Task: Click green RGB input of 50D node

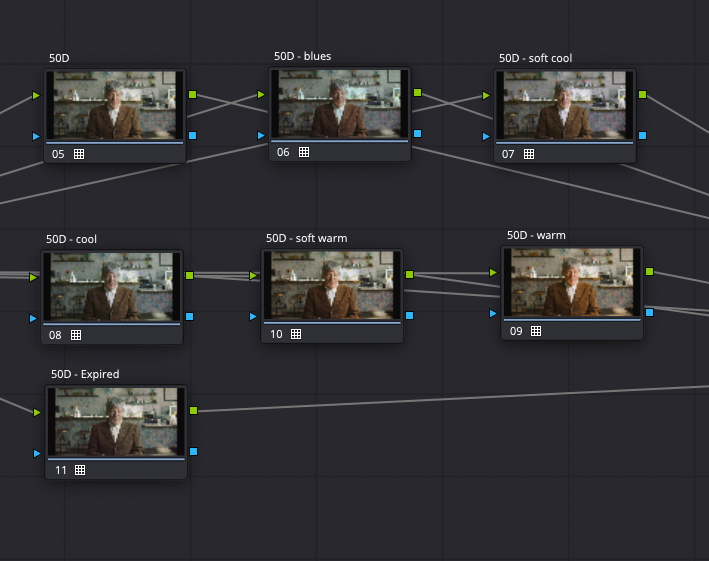Action: click(x=36, y=96)
